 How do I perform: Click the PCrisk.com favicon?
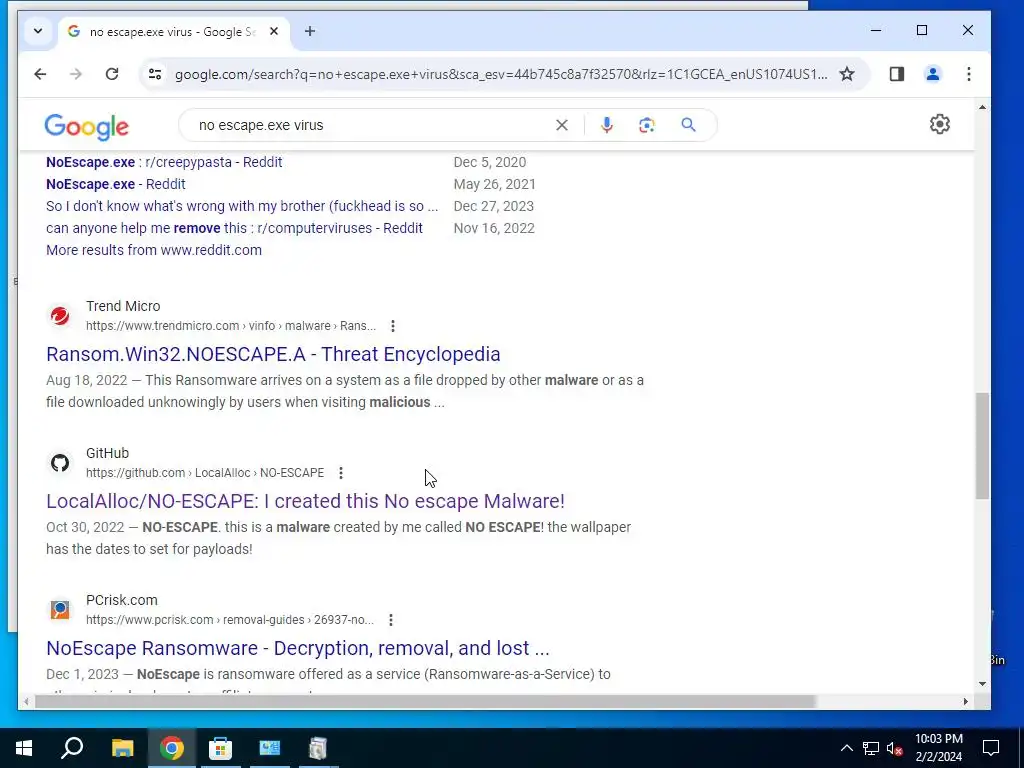[x=60, y=610]
